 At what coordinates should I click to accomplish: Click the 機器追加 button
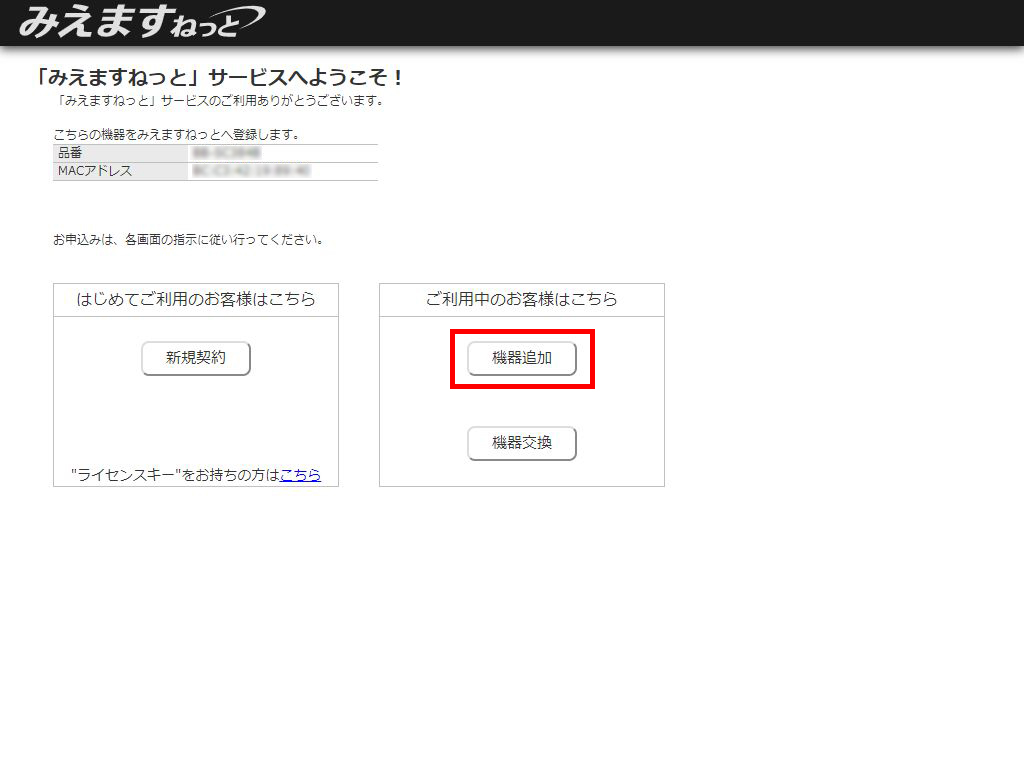pos(522,358)
